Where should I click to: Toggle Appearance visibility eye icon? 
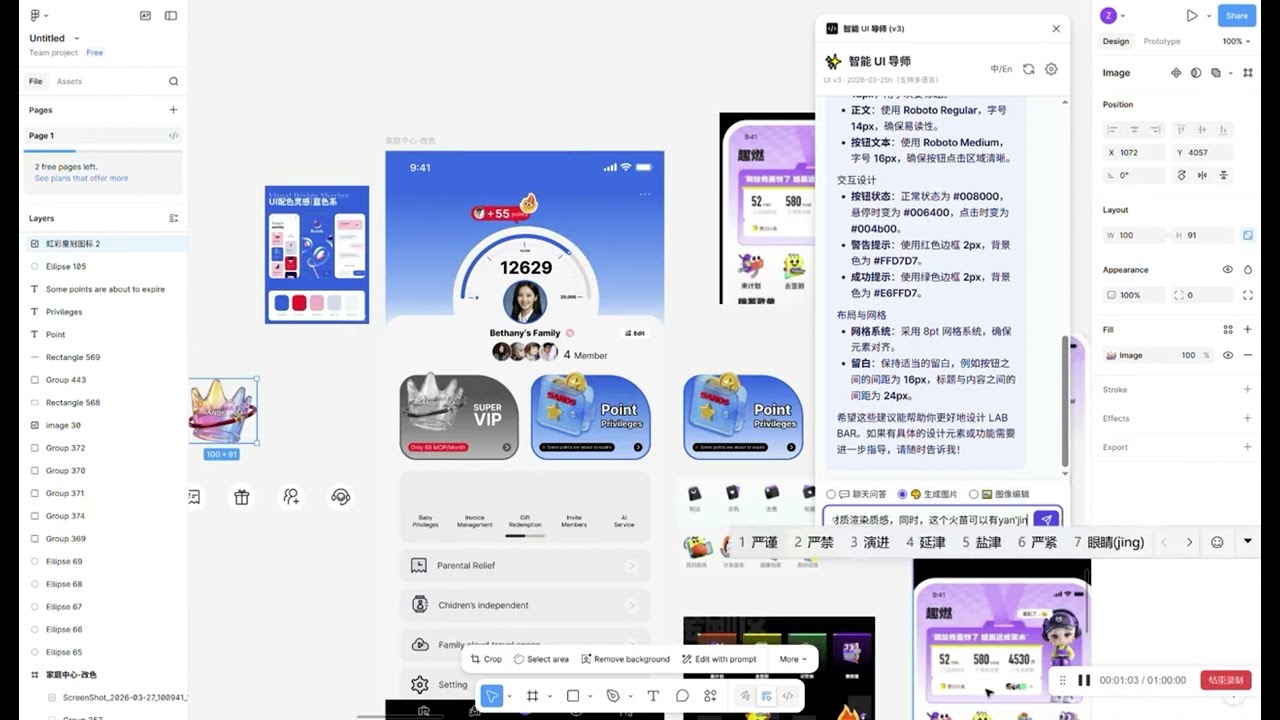(1227, 270)
